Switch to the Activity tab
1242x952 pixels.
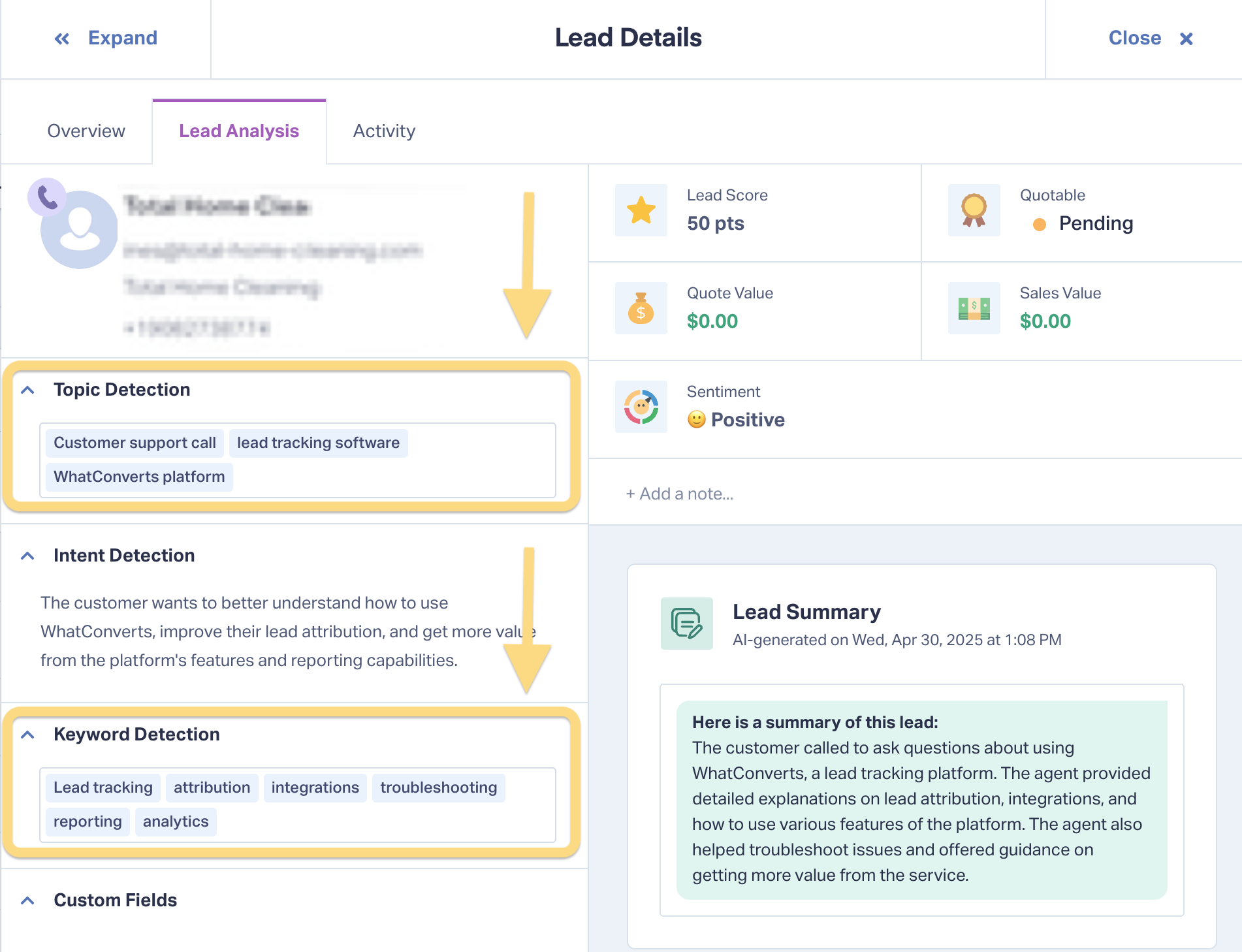(384, 131)
